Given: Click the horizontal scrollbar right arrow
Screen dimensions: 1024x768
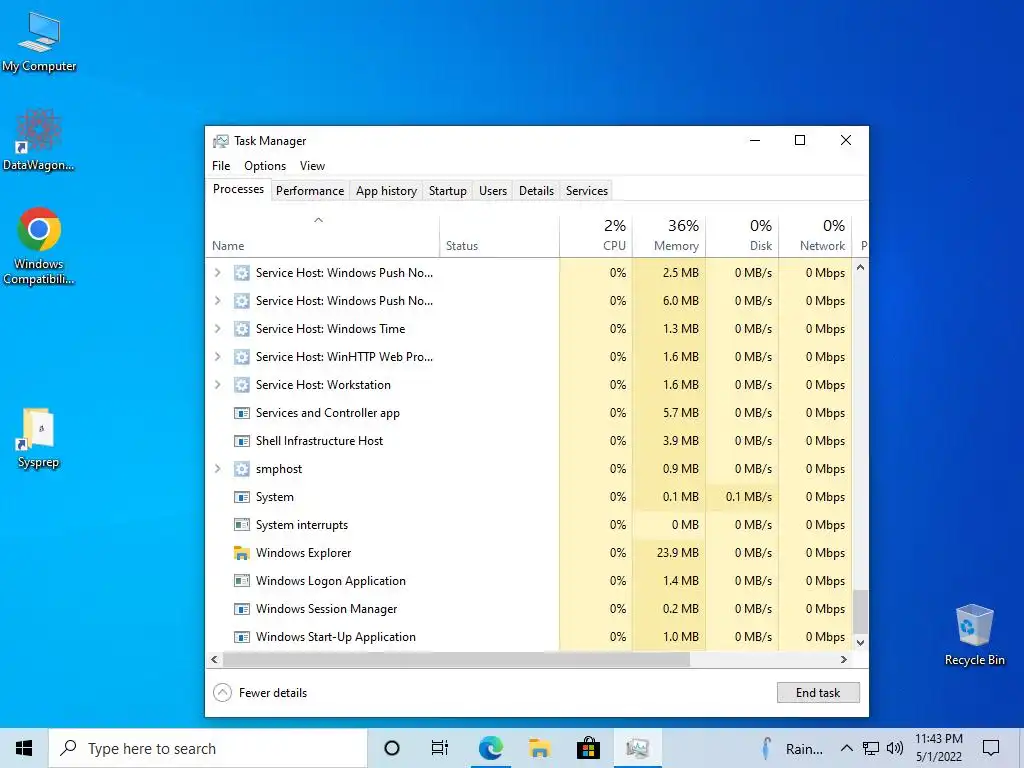Looking at the screenshot, I should pos(844,660).
